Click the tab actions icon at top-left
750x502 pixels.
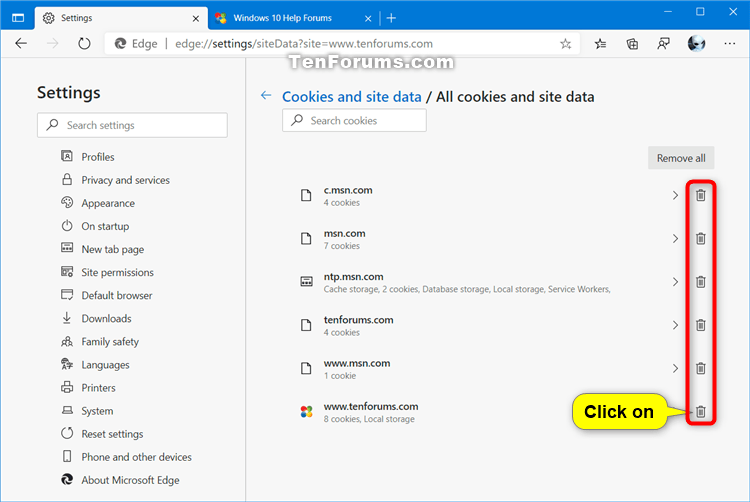pos(18,18)
